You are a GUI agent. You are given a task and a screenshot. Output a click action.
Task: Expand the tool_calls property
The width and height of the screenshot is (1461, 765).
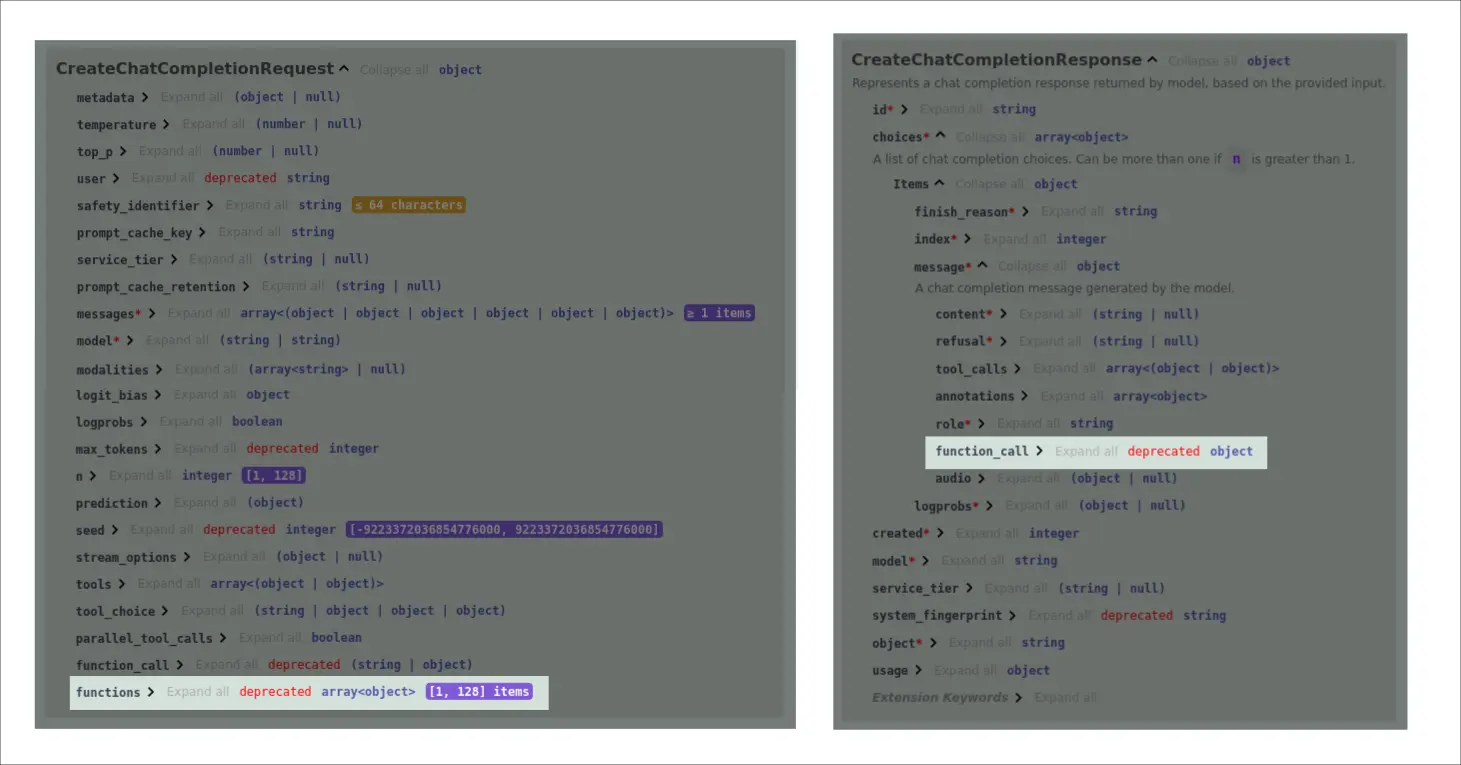(1018, 368)
